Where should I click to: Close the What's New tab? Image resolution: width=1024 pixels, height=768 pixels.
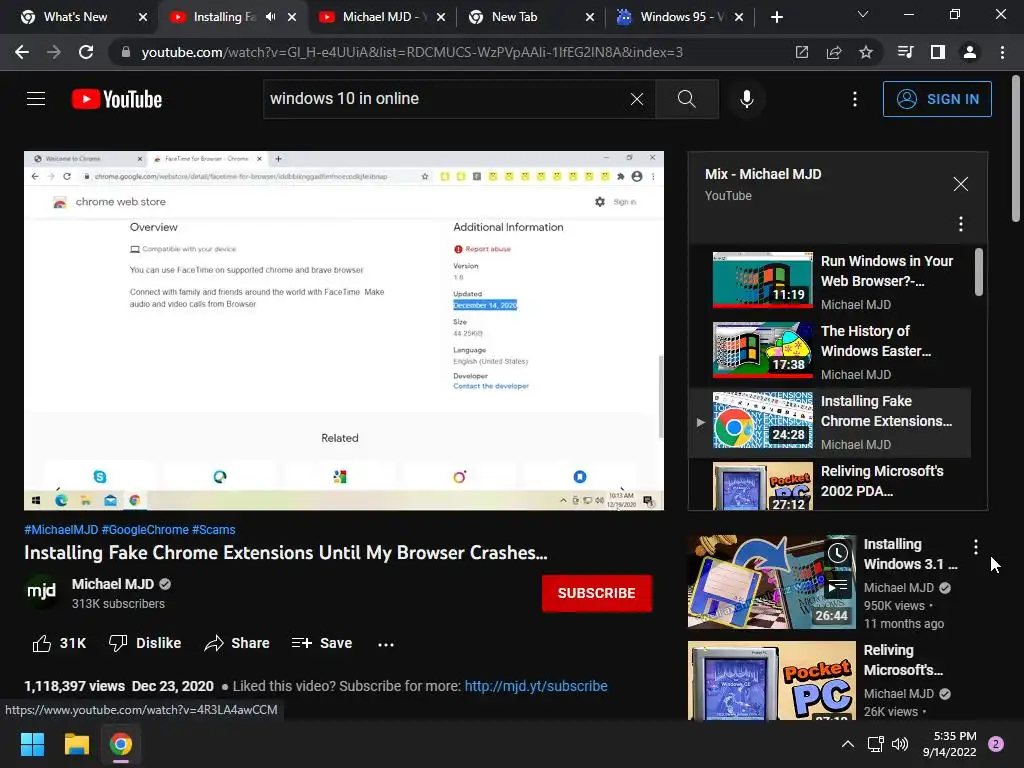pyautogui.click(x=143, y=17)
